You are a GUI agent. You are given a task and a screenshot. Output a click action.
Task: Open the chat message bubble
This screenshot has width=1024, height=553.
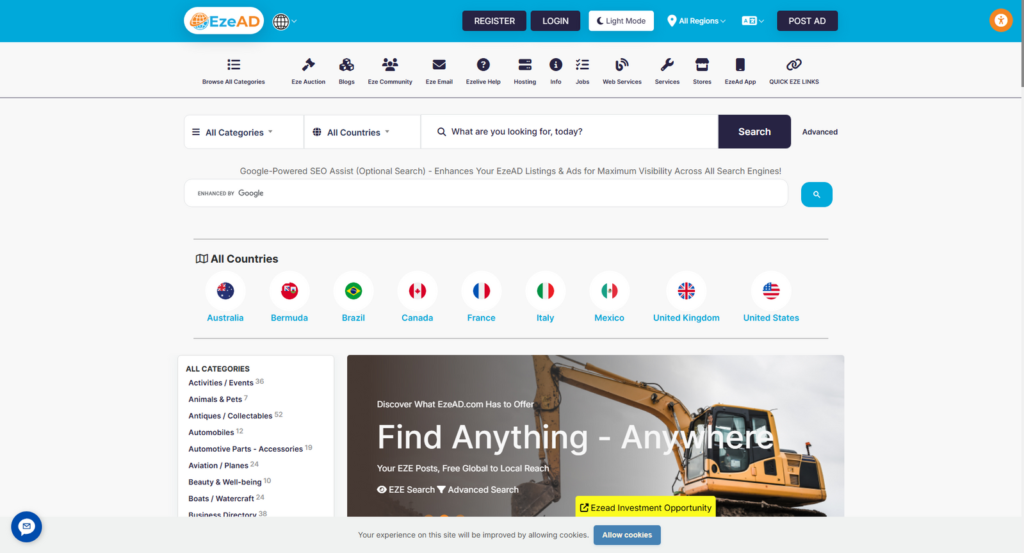click(26, 526)
